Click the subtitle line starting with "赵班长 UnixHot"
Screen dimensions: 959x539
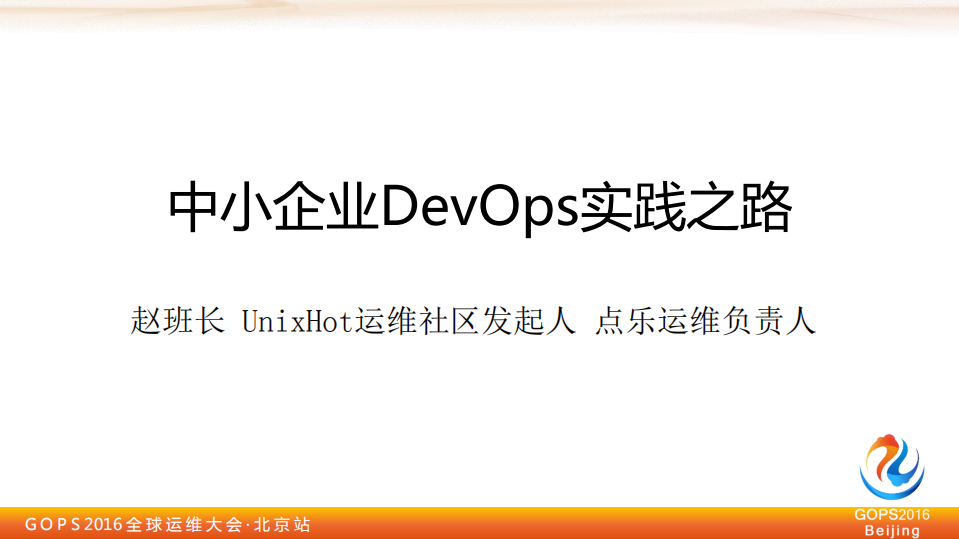(473, 321)
